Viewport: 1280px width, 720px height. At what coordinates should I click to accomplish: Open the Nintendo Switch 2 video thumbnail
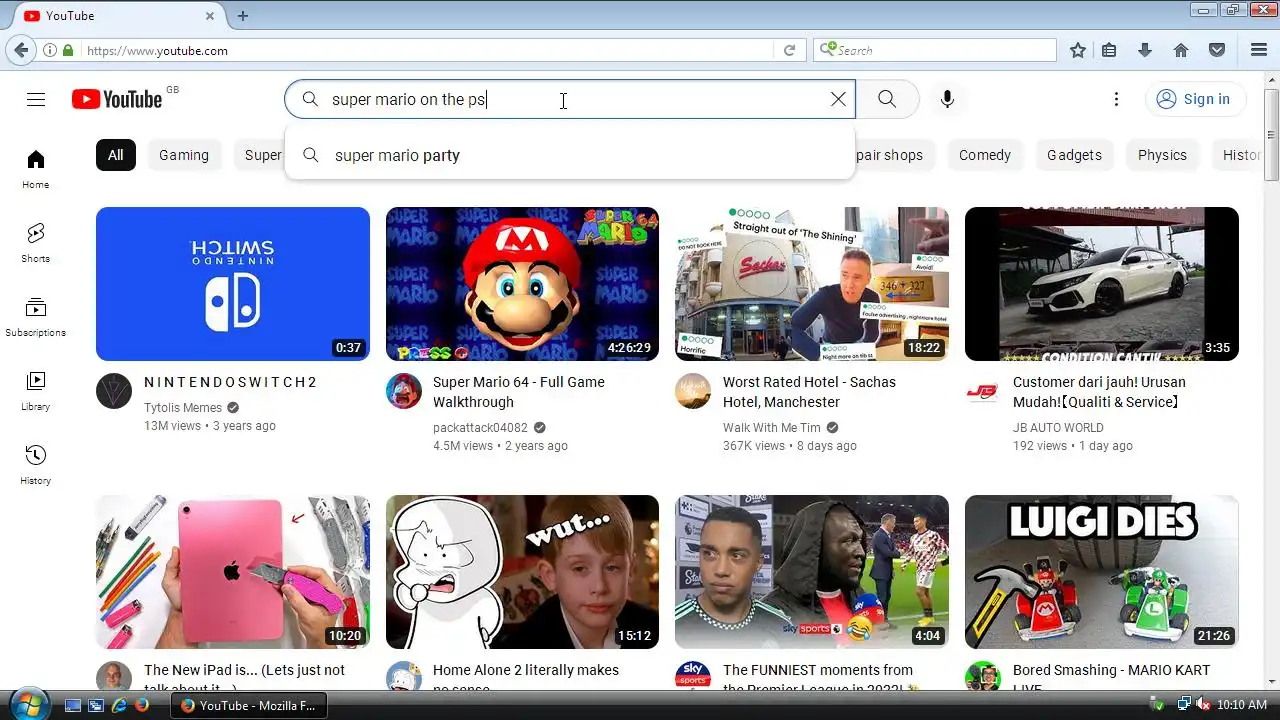coord(233,284)
